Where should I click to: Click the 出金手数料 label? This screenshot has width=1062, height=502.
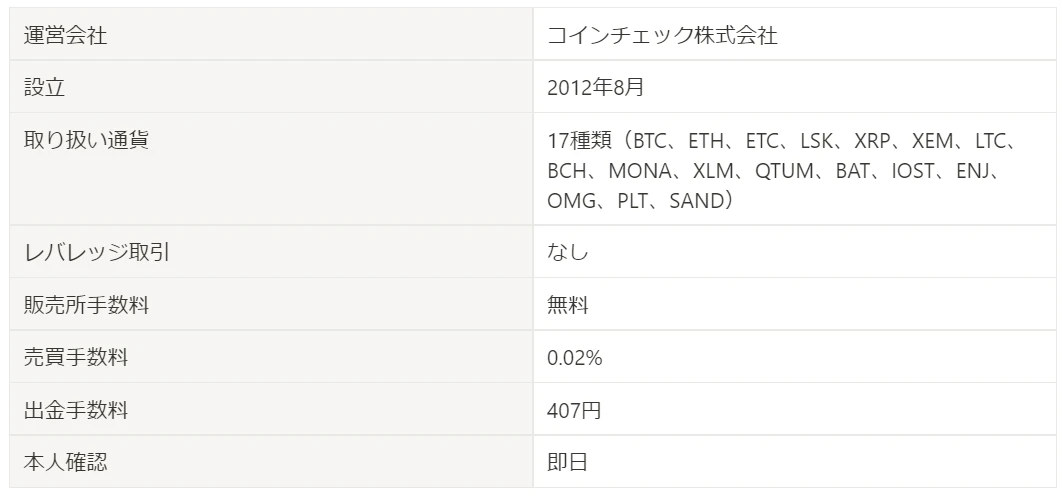tap(76, 410)
